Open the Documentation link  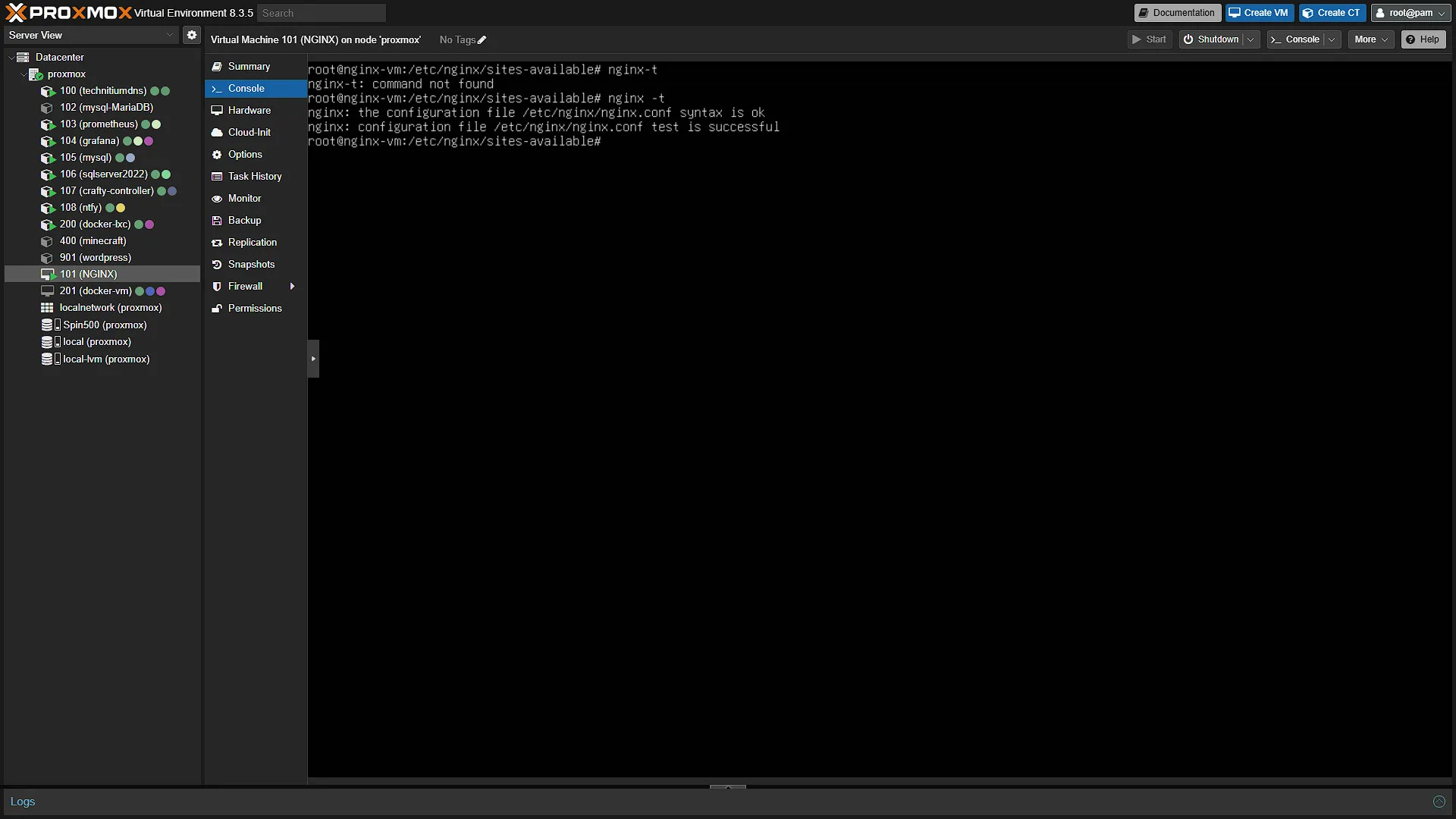pos(1177,13)
